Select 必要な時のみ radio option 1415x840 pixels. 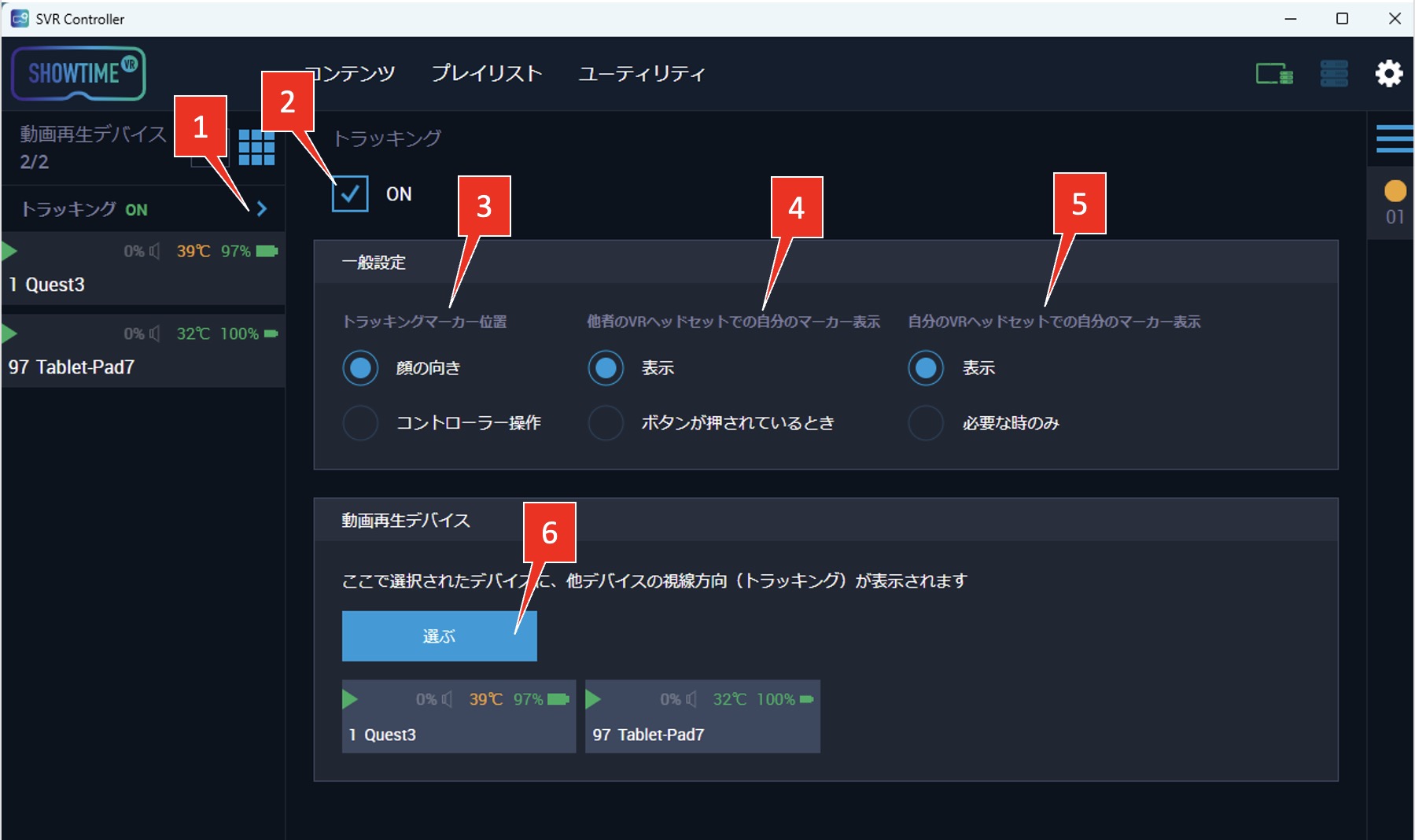[x=926, y=423]
